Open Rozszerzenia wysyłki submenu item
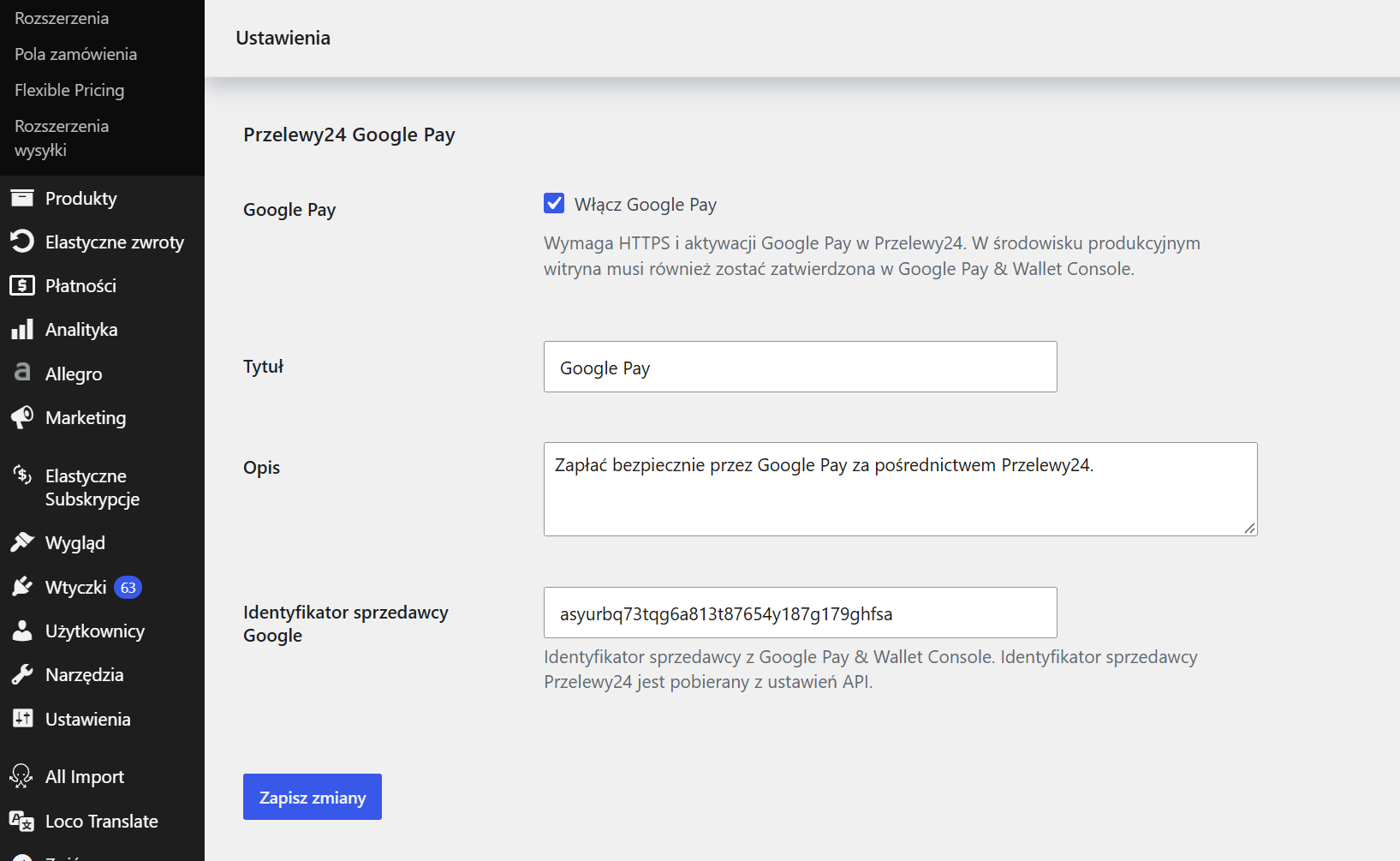 pos(62,138)
